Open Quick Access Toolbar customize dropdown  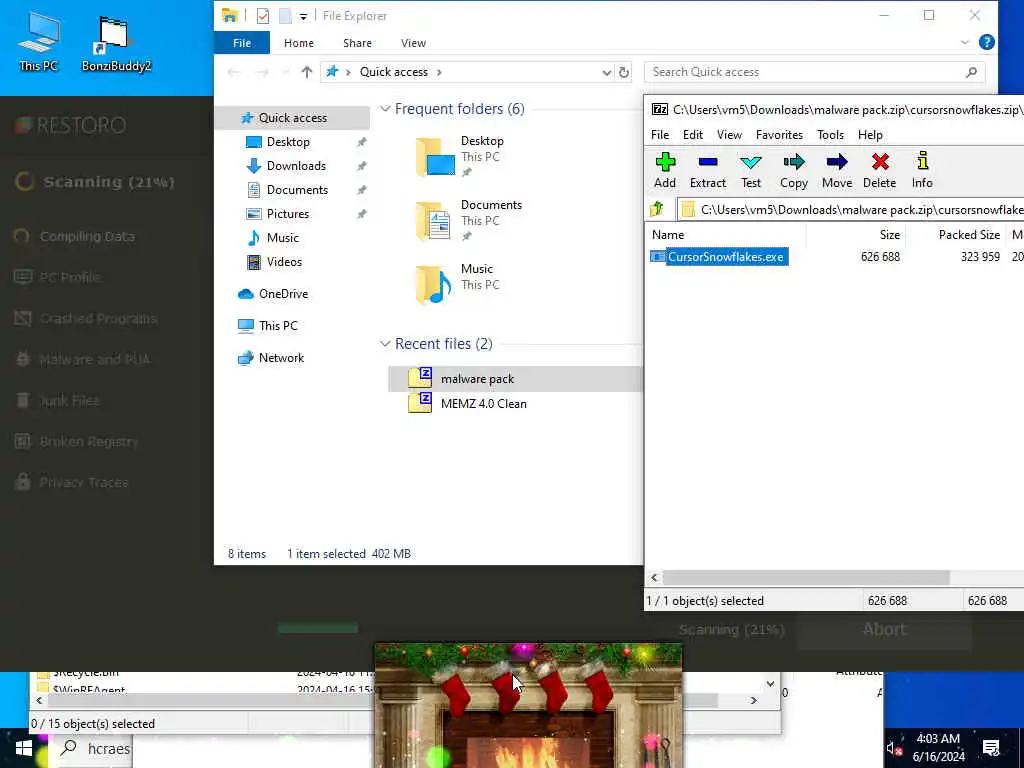pyautogui.click(x=304, y=16)
